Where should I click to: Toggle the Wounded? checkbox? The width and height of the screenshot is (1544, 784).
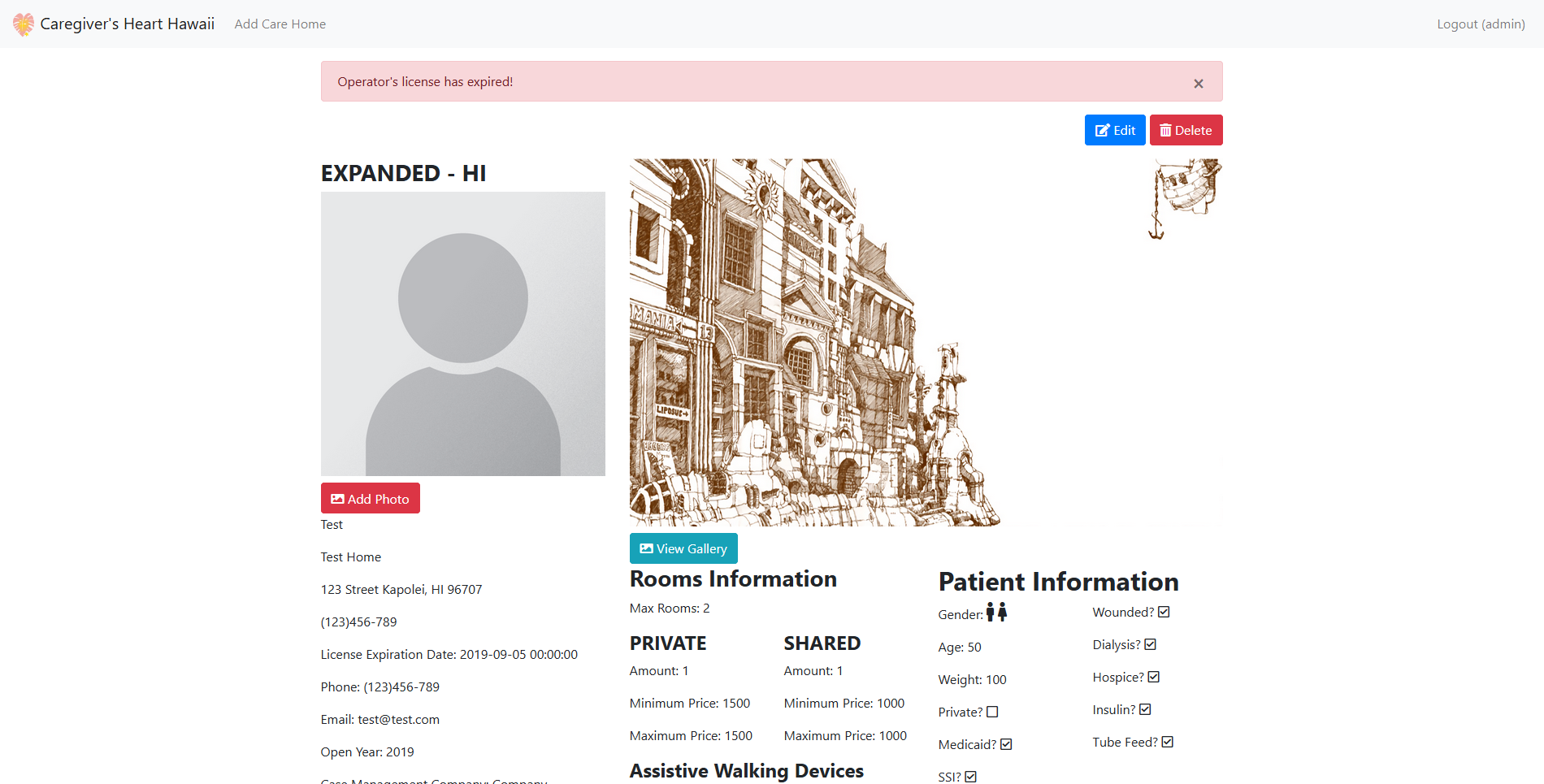pos(1164,612)
